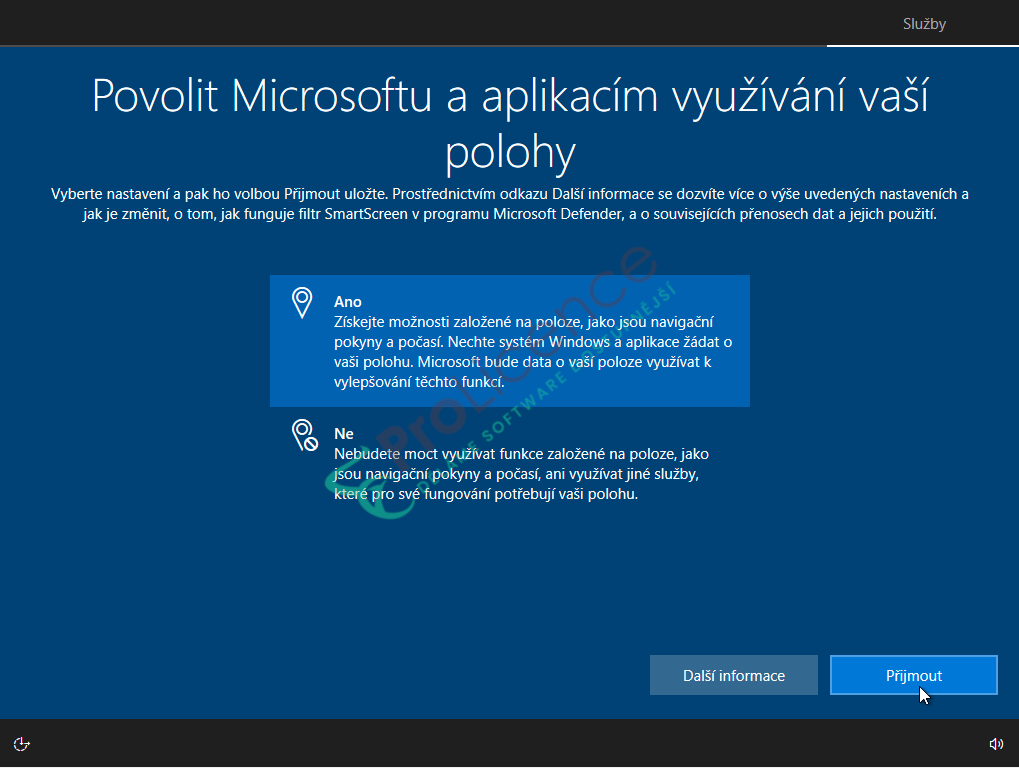Open Další informace
This screenshot has width=1019, height=768.
click(734, 675)
